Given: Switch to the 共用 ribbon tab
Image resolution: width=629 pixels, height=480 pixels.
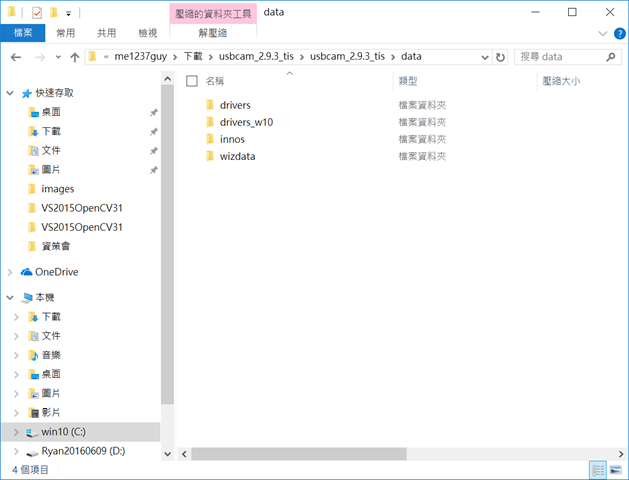Looking at the screenshot, I should point(107,33).
